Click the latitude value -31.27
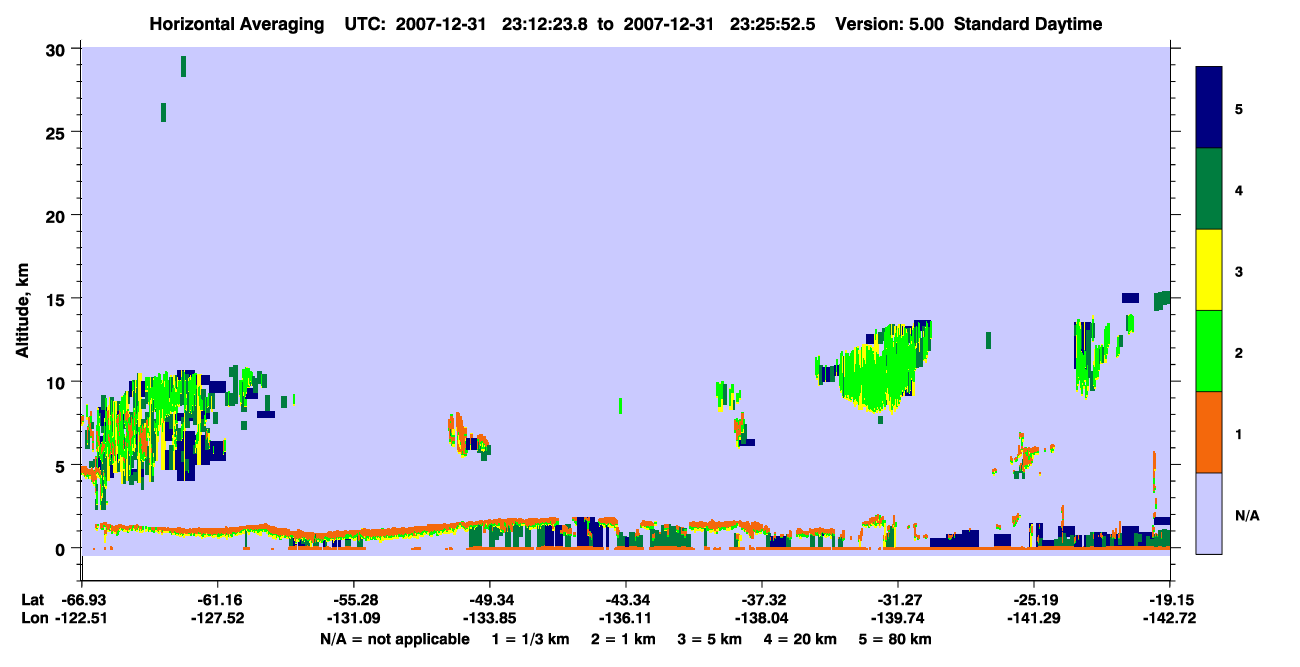Viewport: 1300px width, 667px height. click(898, 599)
